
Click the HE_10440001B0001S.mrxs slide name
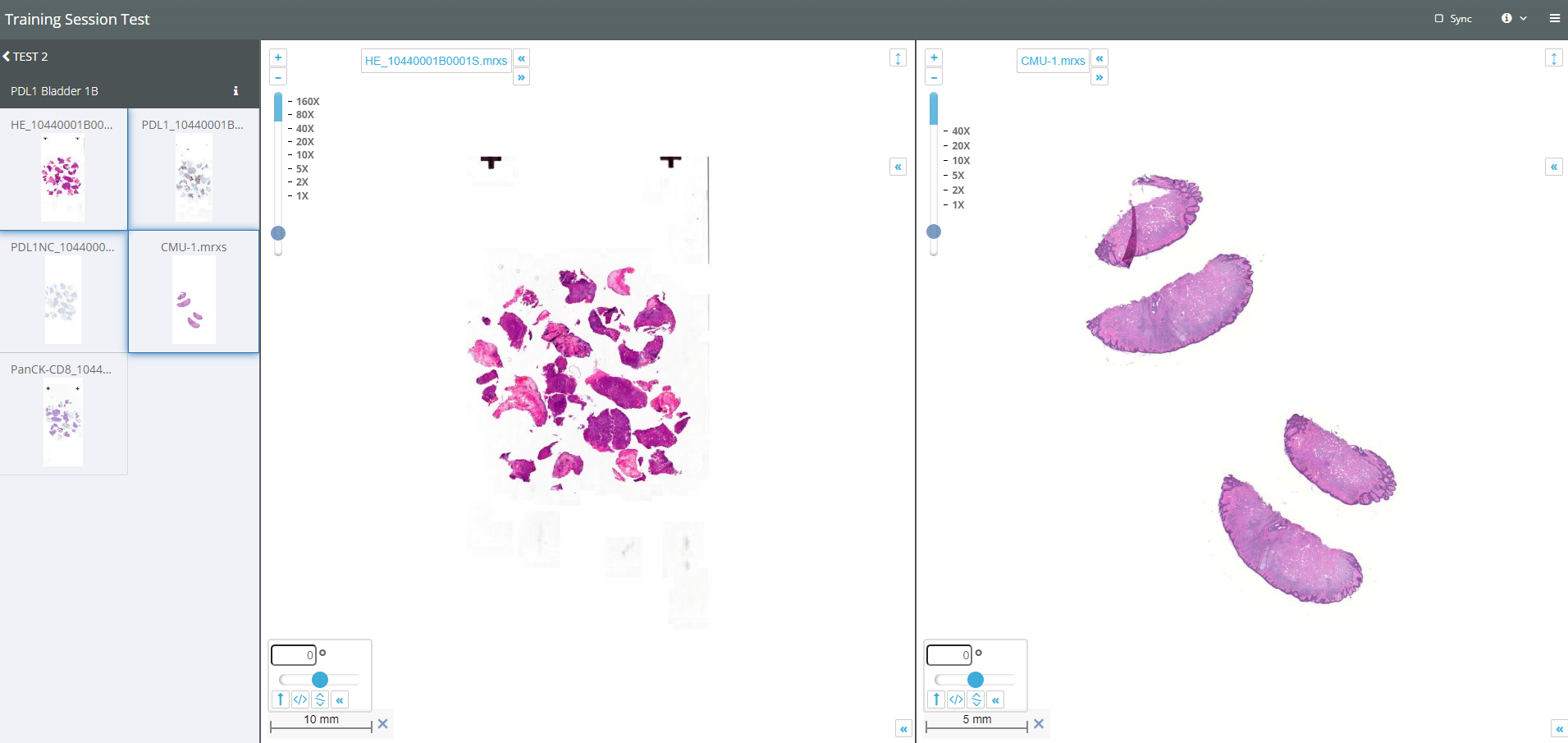[436, 61]
